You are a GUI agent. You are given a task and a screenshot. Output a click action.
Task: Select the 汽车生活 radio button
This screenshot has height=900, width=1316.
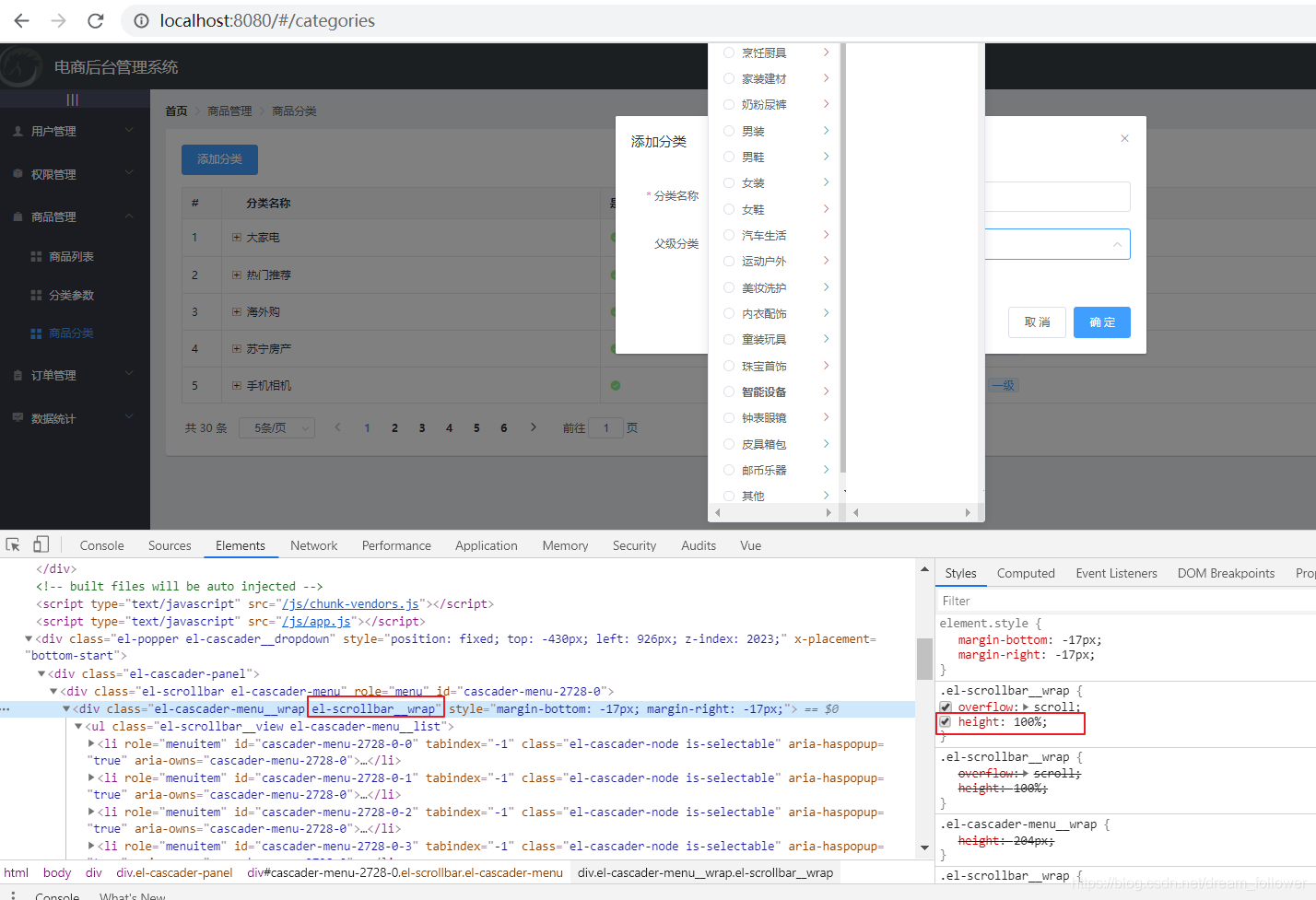729,235
